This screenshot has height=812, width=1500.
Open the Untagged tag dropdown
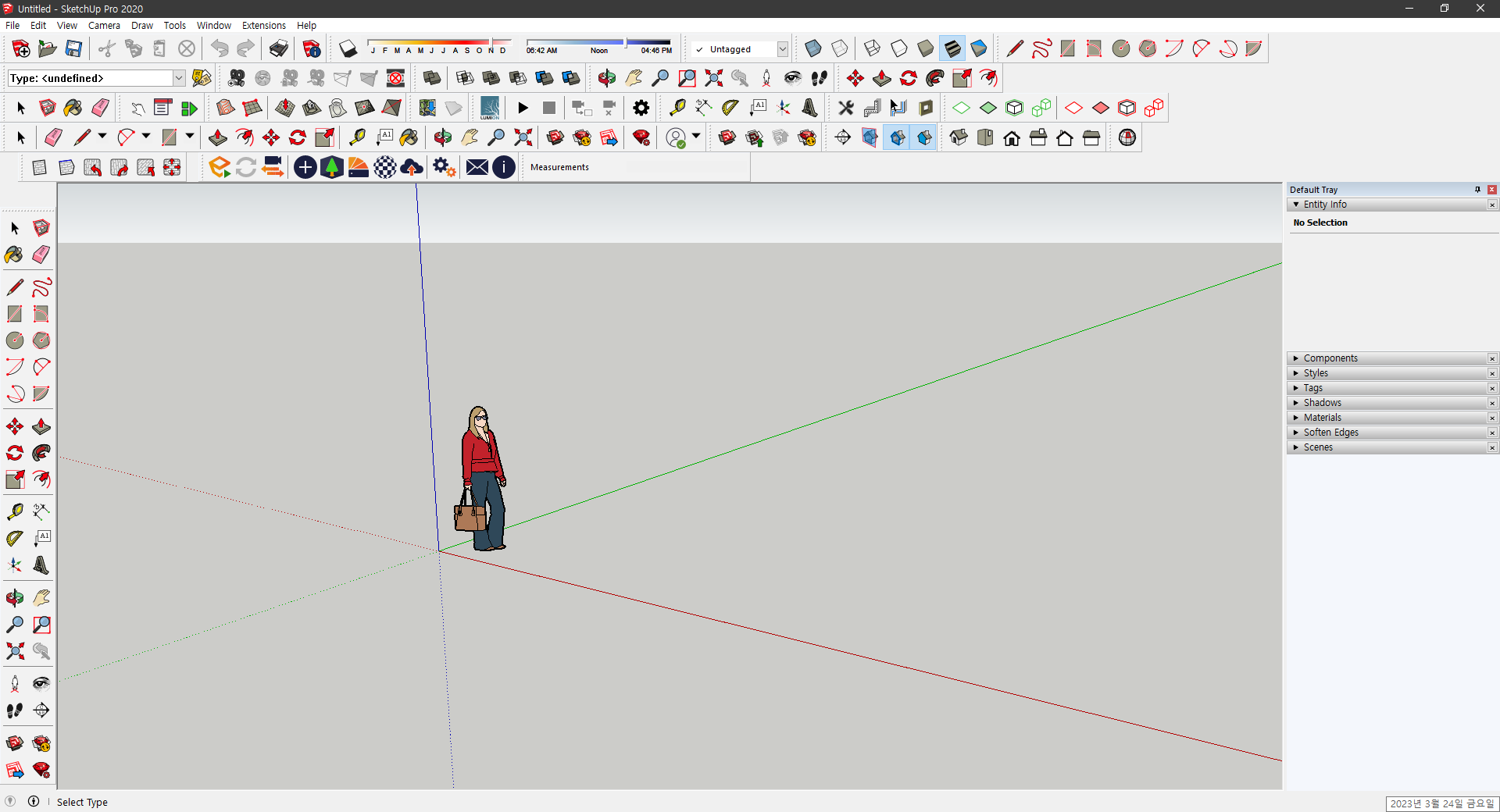coord(782,49)
